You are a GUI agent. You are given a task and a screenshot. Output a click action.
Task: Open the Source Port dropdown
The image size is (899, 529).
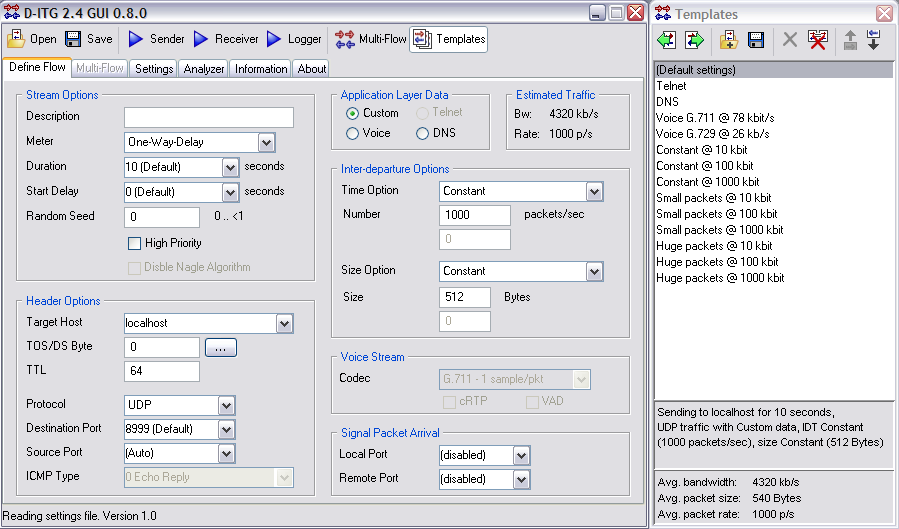(226, 454)
